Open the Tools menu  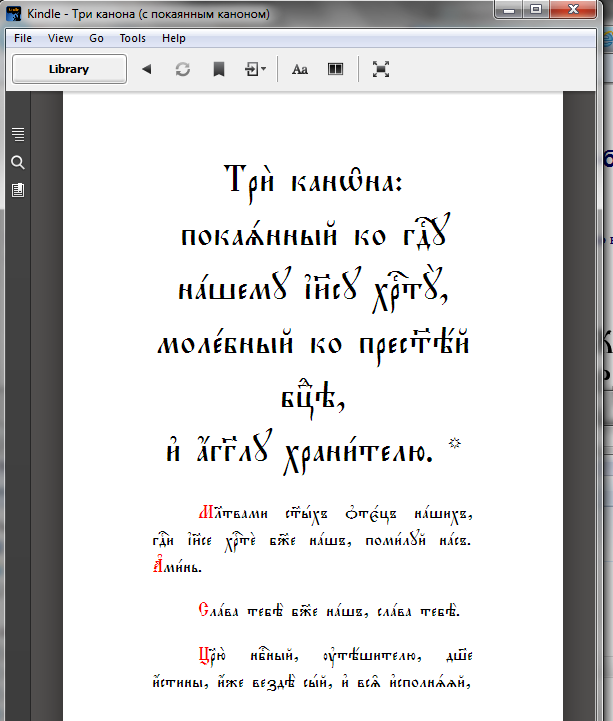(132, 38)
